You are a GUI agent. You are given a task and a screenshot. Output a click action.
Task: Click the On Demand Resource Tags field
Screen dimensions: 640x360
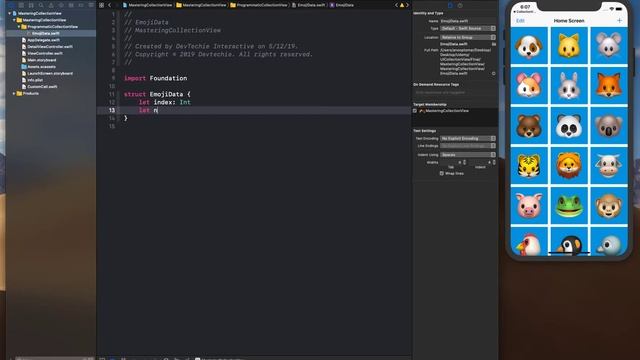pyautogui.click(x=455, y=93)
